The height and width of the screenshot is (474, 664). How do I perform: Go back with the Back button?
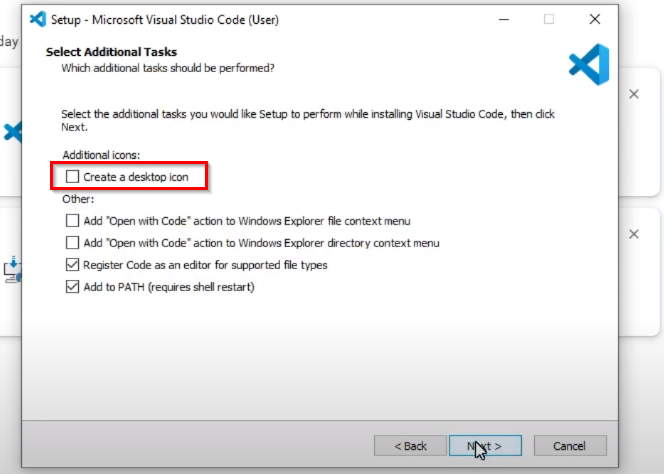pyautogui.click(x=410, y=445)
